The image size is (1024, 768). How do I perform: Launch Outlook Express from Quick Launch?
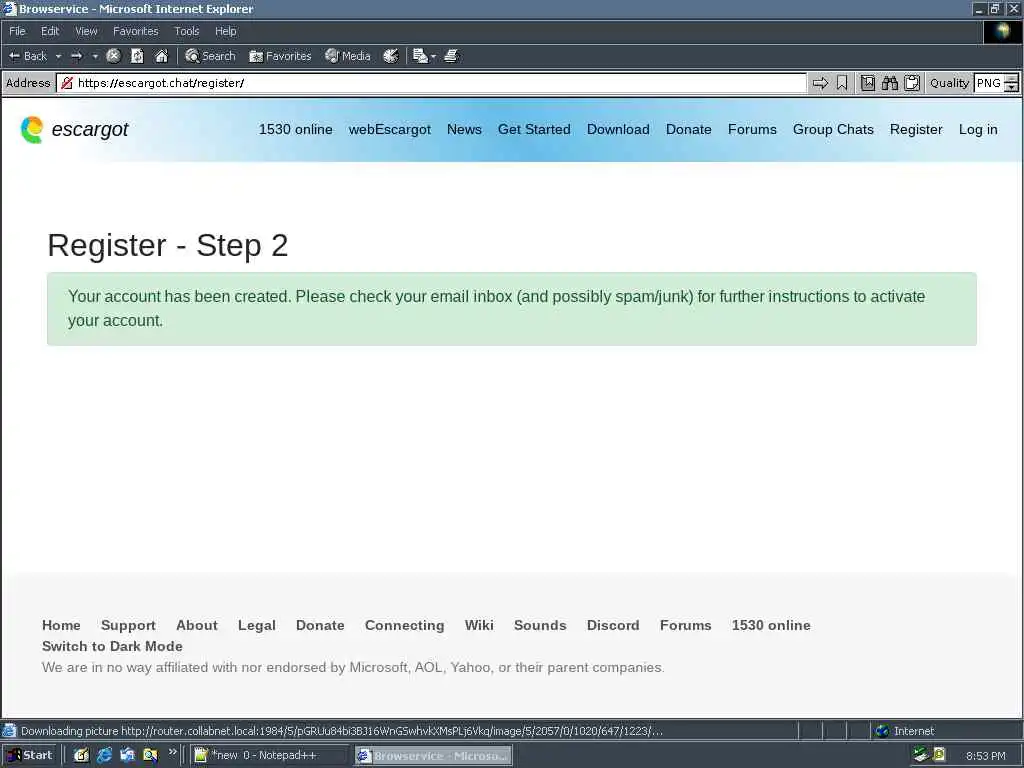pos(127,755)
